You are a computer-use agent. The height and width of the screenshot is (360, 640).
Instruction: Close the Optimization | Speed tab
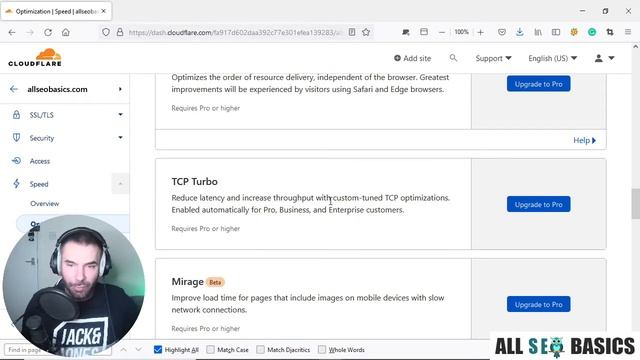104,11
